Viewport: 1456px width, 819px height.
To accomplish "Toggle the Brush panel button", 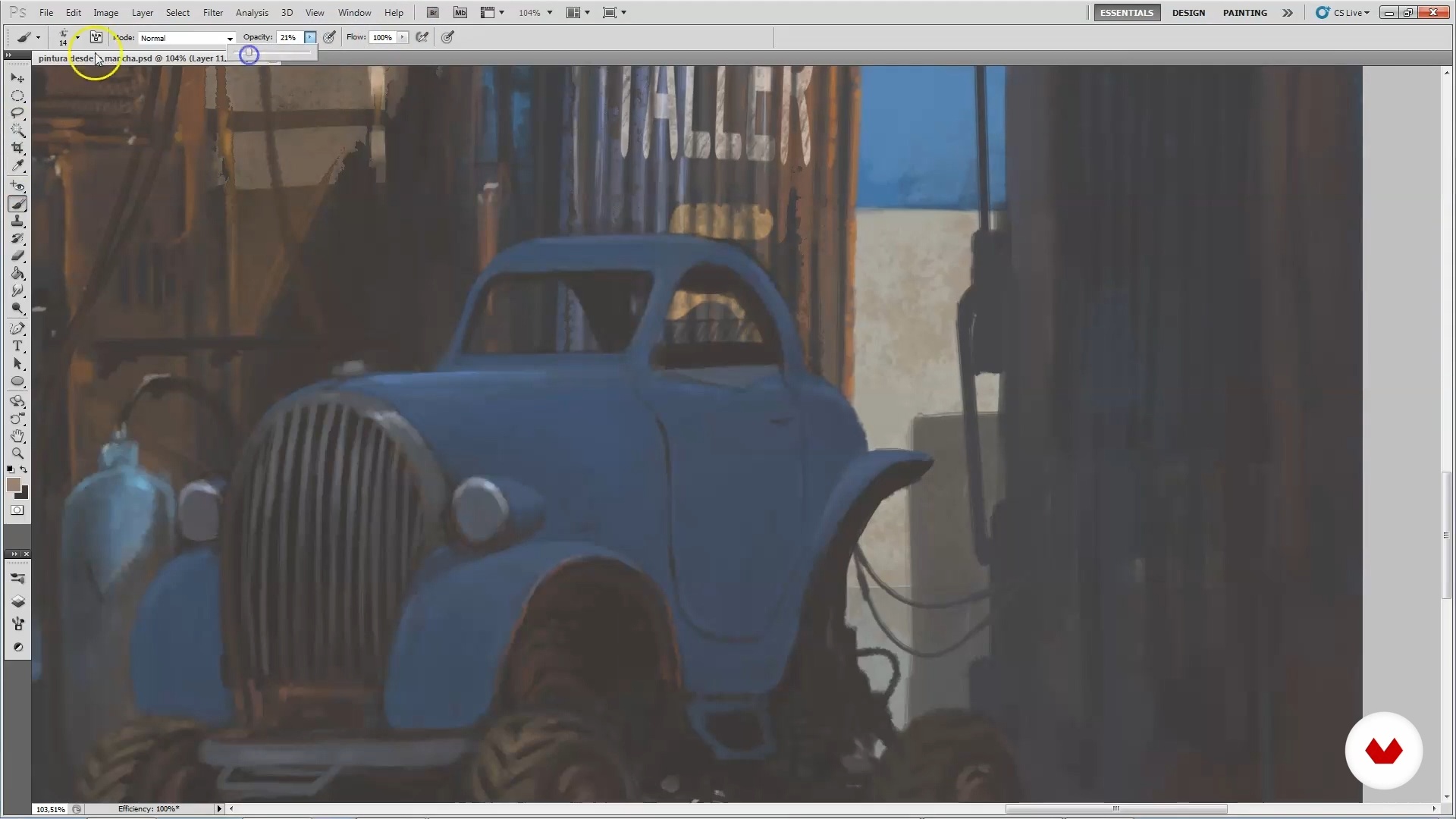I will [x=96, y=37].
